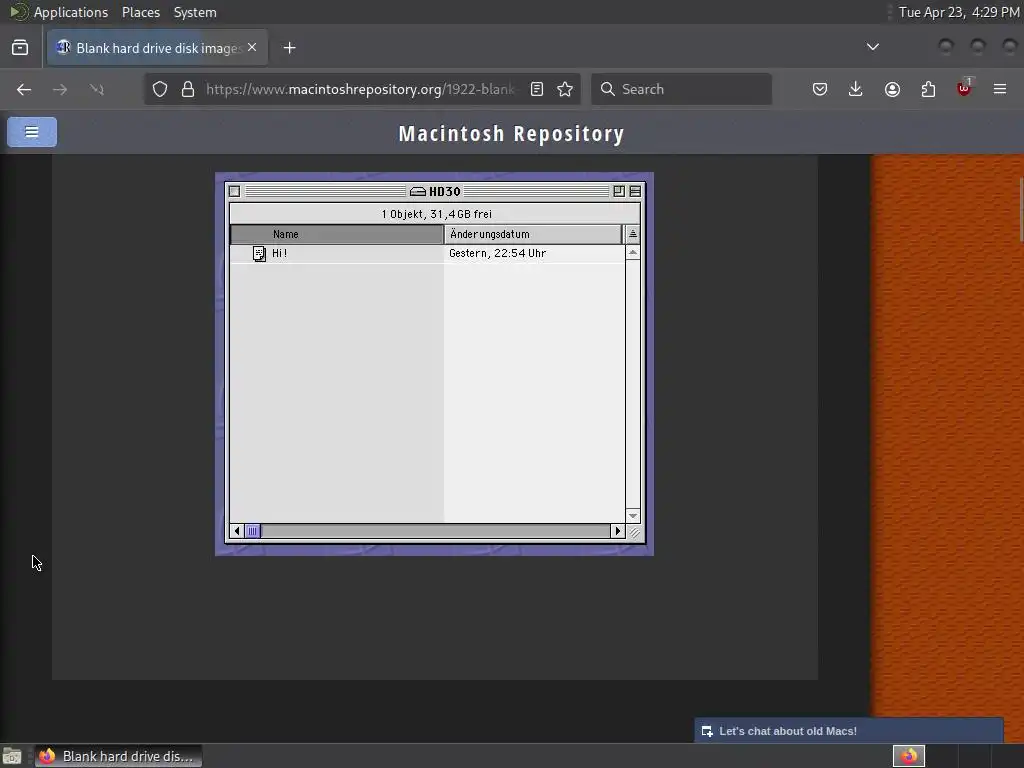Click the HD30 window resize grip
This screenshot has width=1024, height=768.
tap(633, 532)
